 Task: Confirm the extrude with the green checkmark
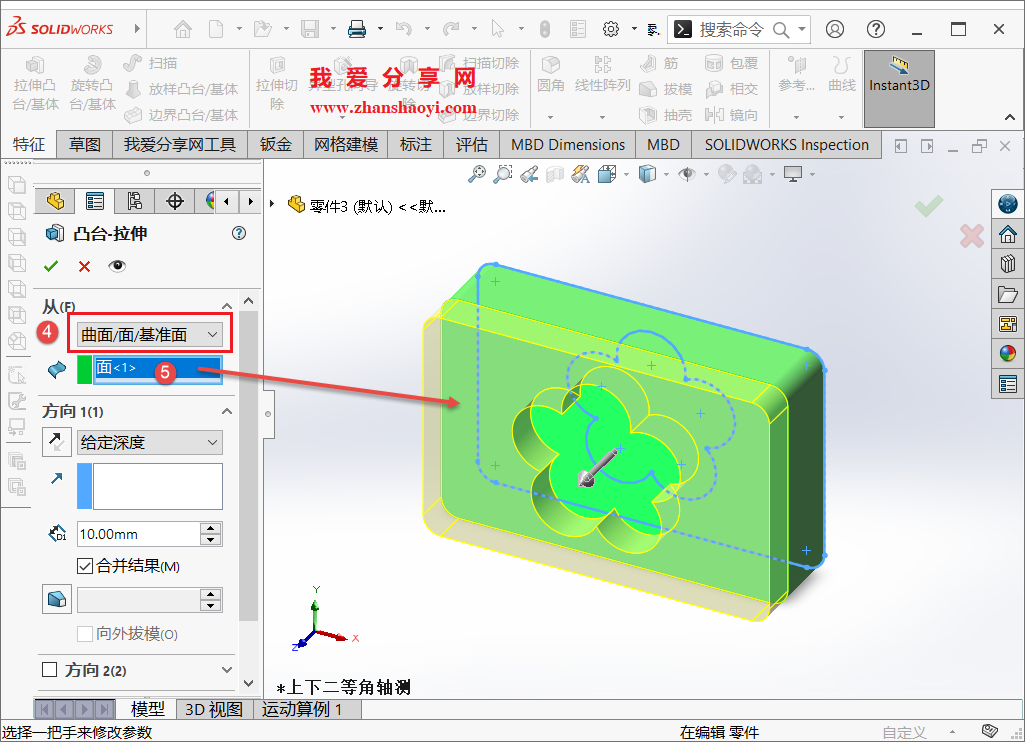click(x=51, y=265)
